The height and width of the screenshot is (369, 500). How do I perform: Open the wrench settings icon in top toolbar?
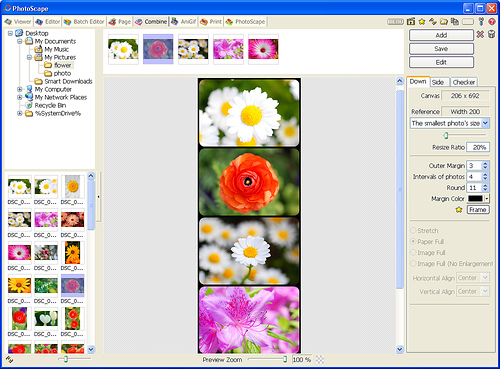pyautogui.click(x=481, y=22)
